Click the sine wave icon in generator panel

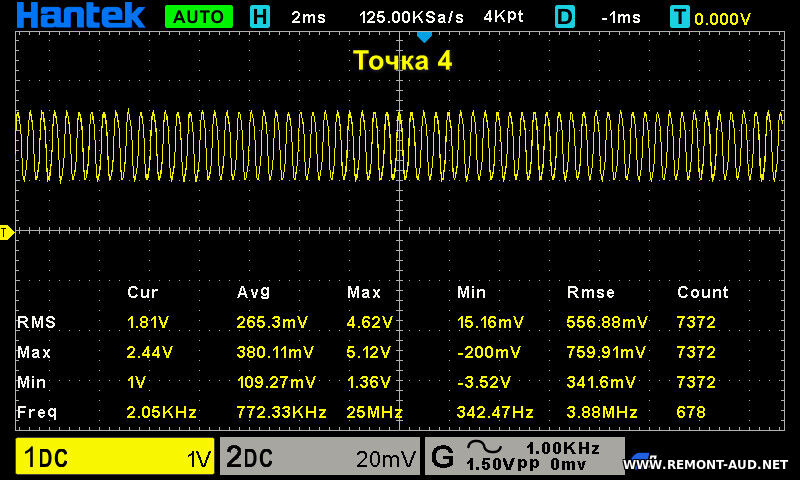[484, 447]
